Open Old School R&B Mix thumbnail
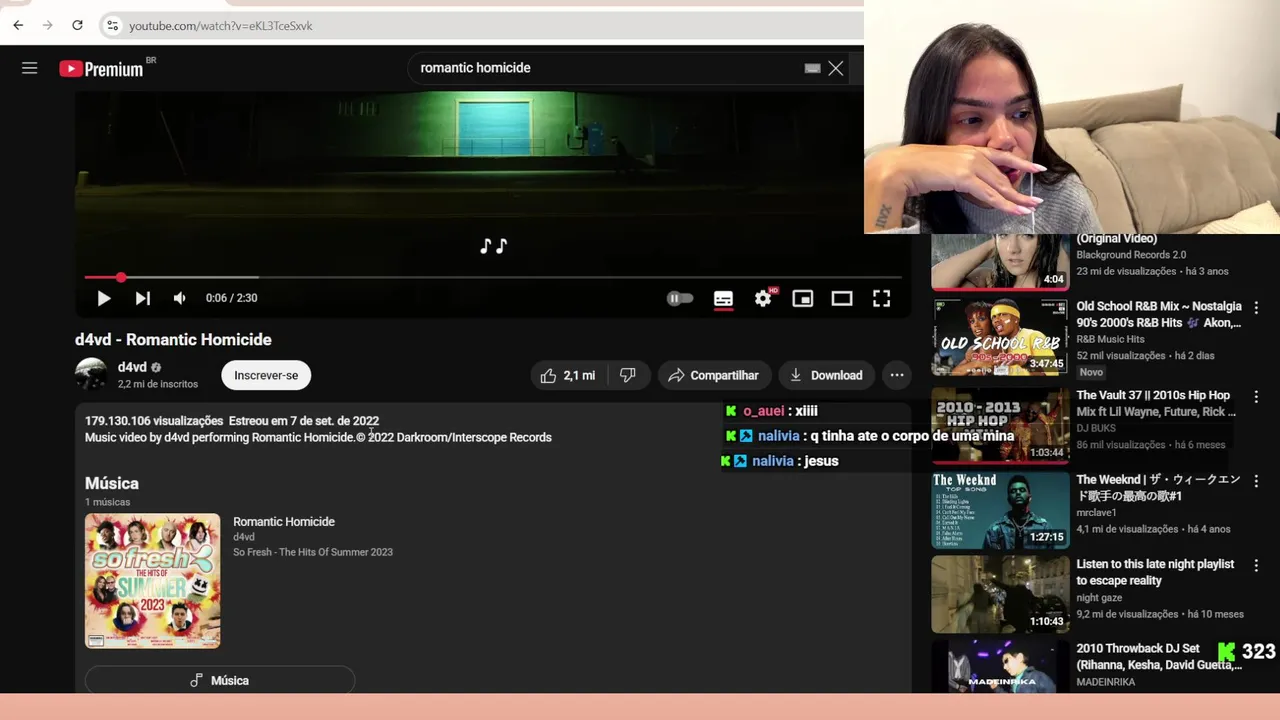This screenshot has width=1280, height=720. tap(1000, 336)
